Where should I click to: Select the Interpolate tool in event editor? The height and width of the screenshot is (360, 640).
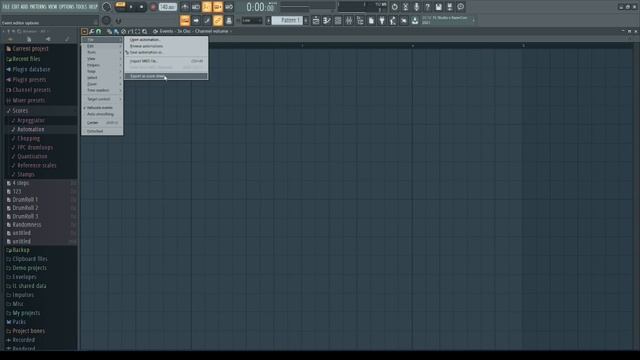tap(130, 31)
